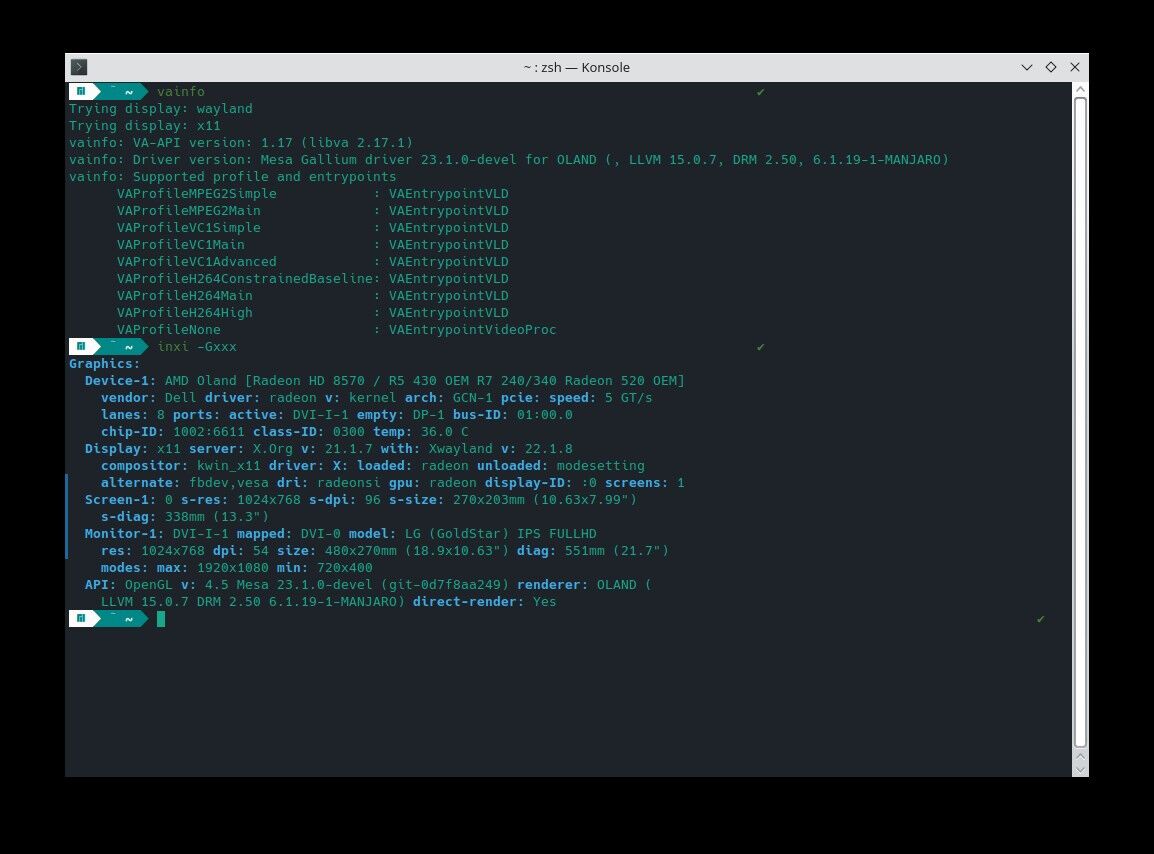Click the compositor value 'kwin_x11'

pyautogui.click(x=229, y=465)
